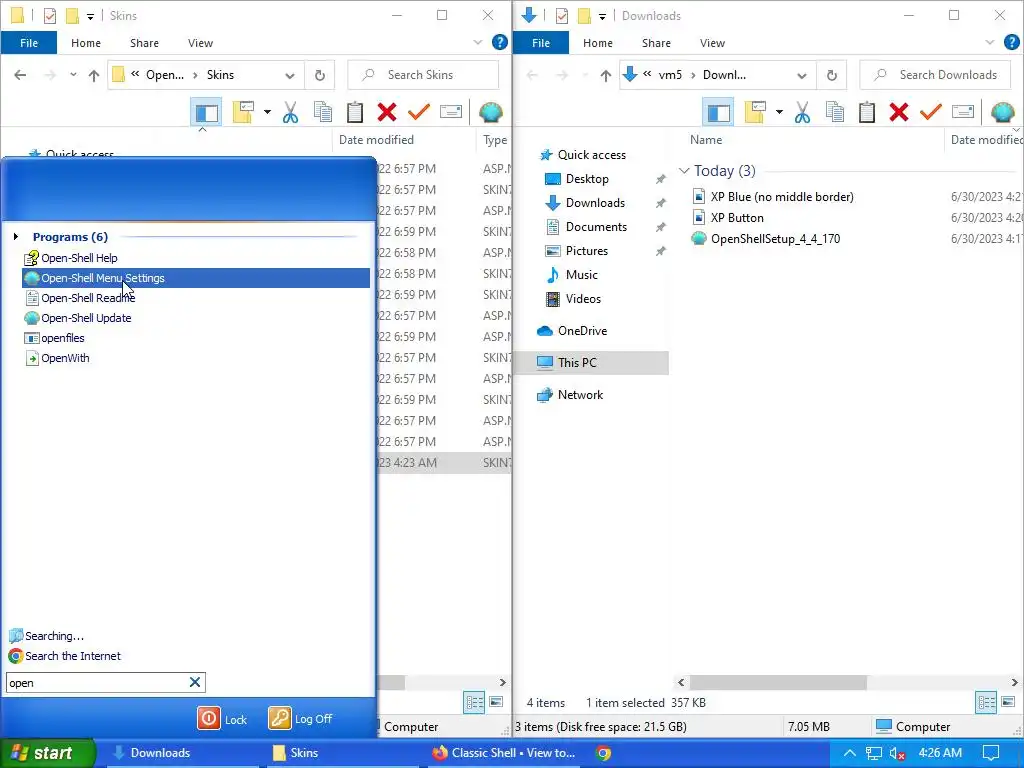The image size is (1024, 768).
Task: Click Properties checkmark in Downloads window
Action: coord(931,112)
